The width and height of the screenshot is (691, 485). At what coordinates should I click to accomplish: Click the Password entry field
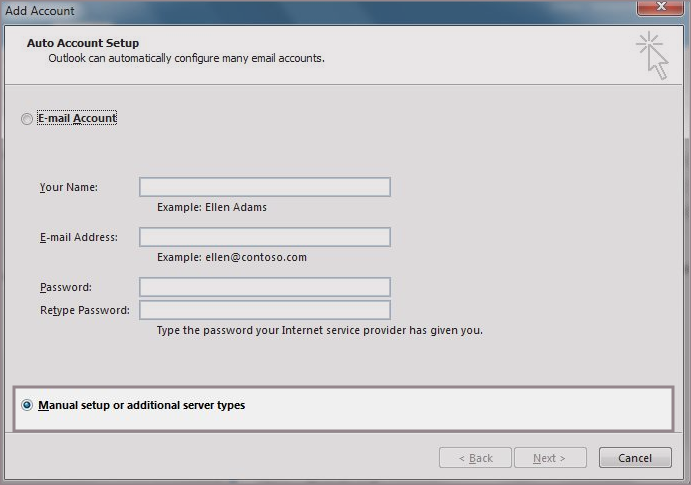click(264, 287)
